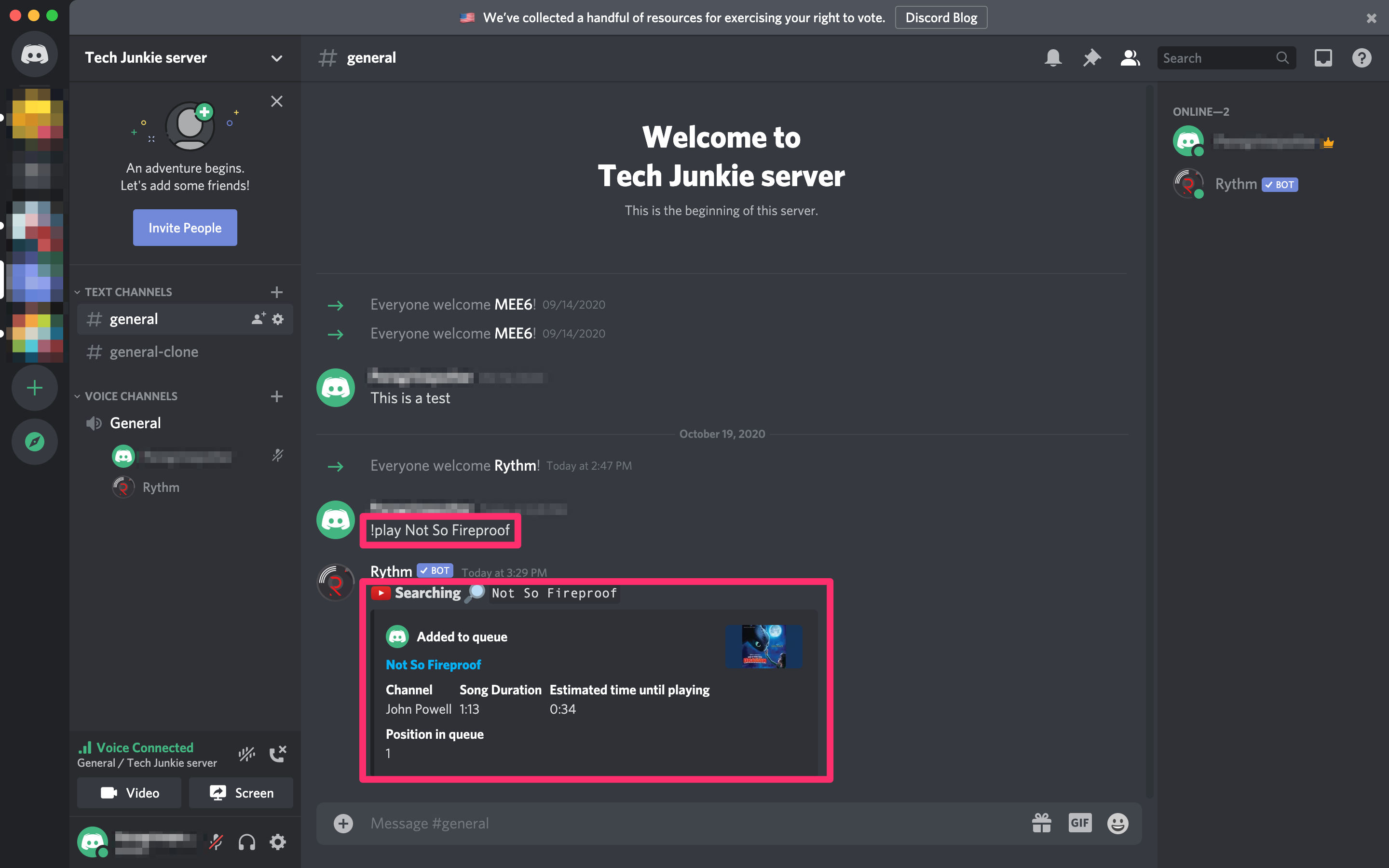The height and width of the screenshot is (868, 1389).
Task: Close the voting announcement banner
Action: coord(1371,18)
